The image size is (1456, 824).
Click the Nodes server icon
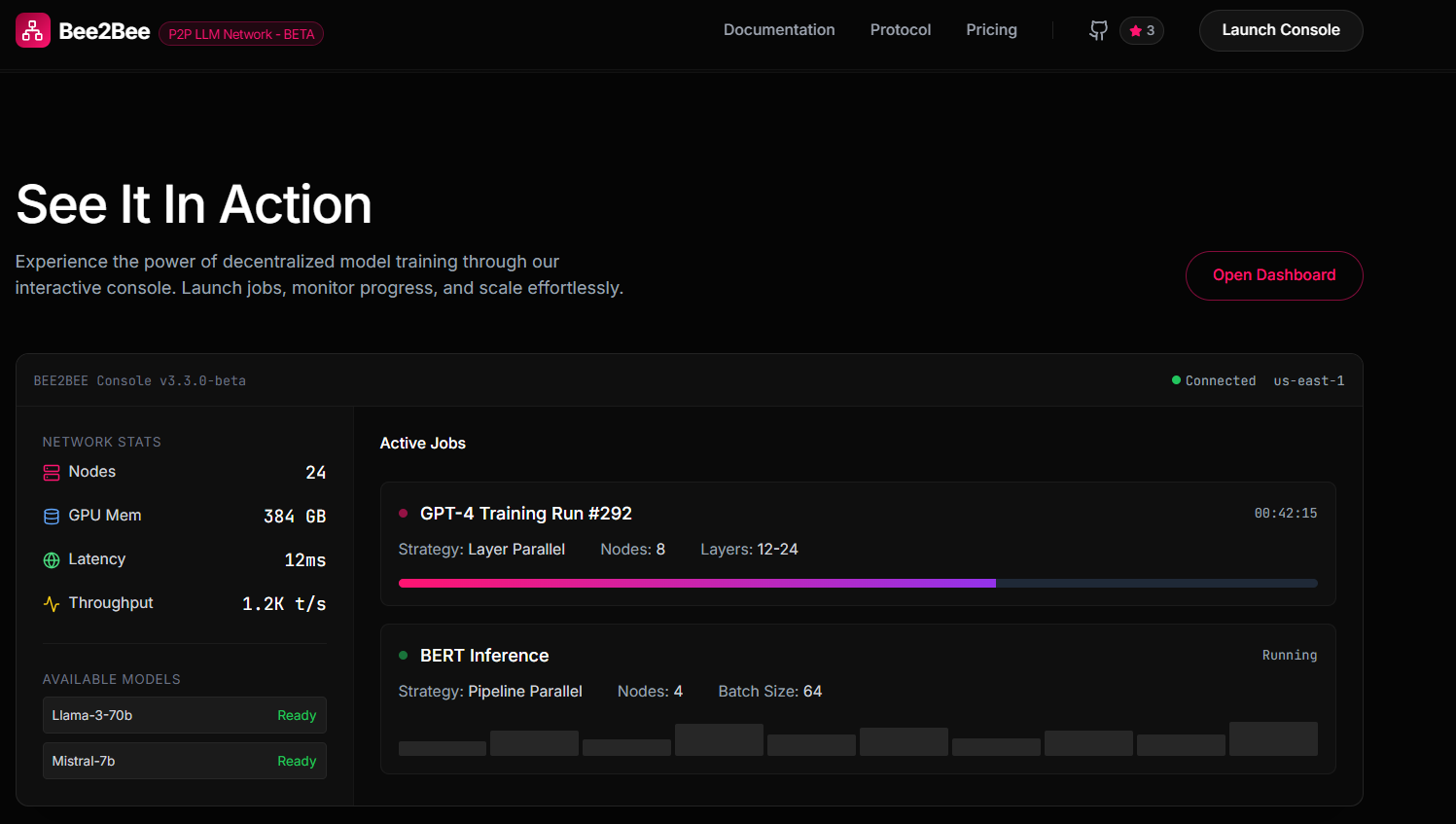click(x=52, y=472)
